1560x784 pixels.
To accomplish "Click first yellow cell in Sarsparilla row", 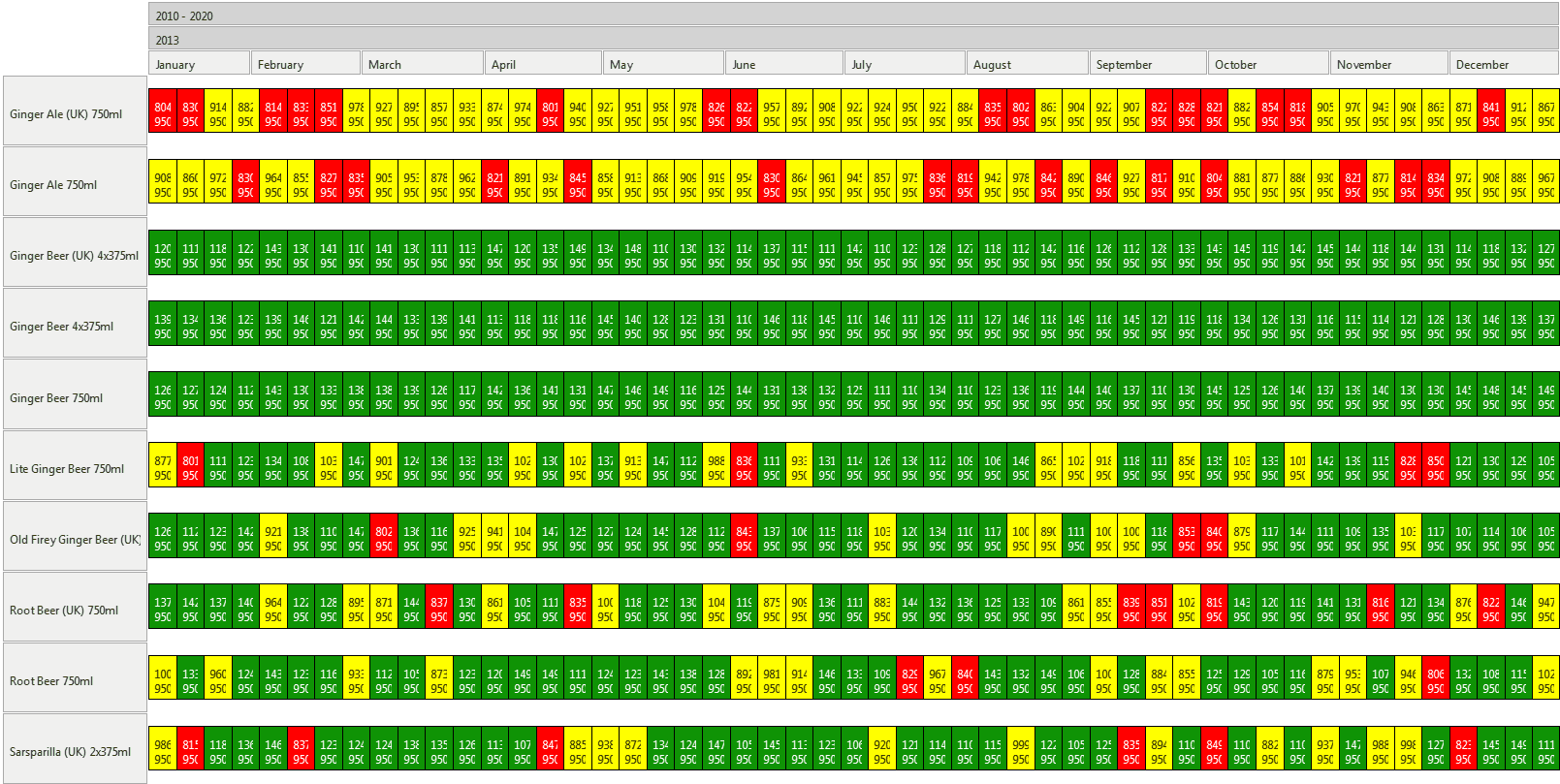I will tap(163, 751).
